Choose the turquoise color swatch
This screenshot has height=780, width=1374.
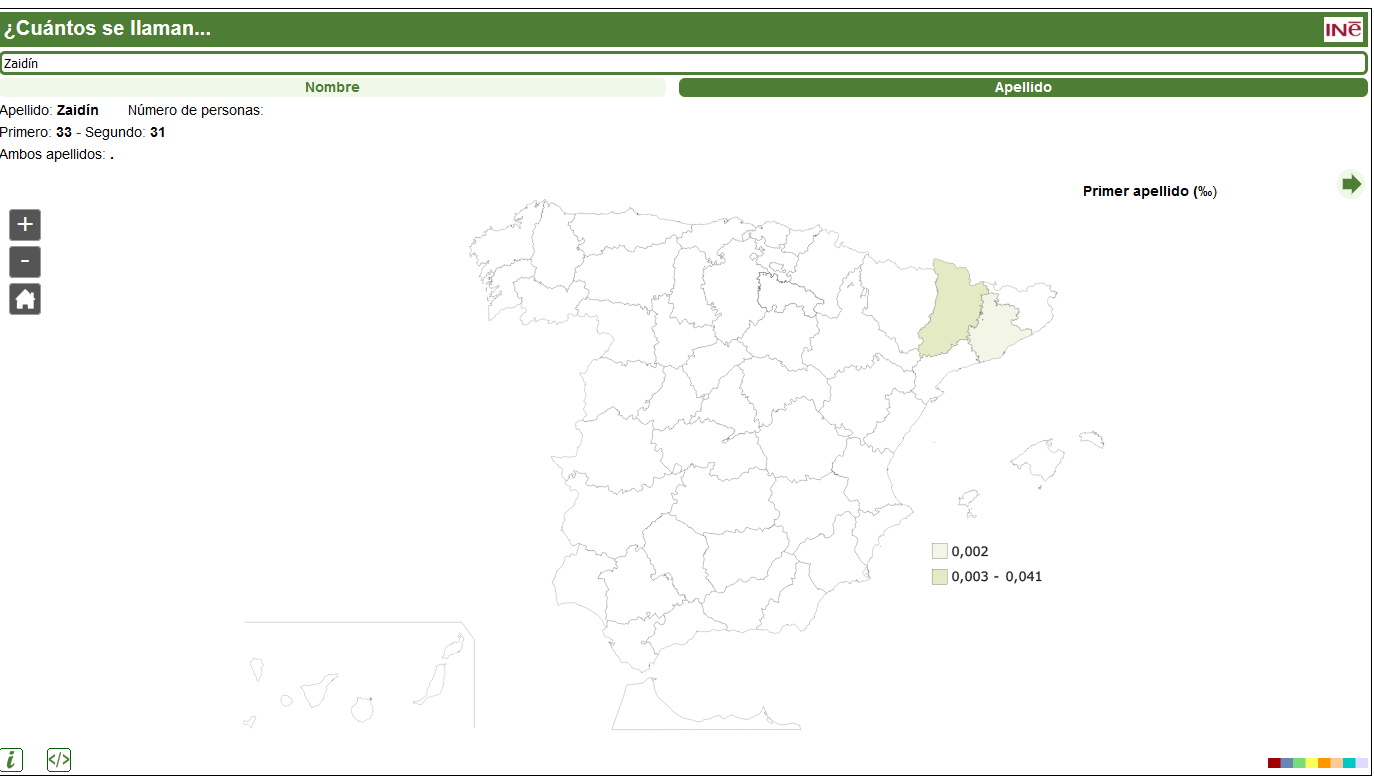pos(1349,763)
